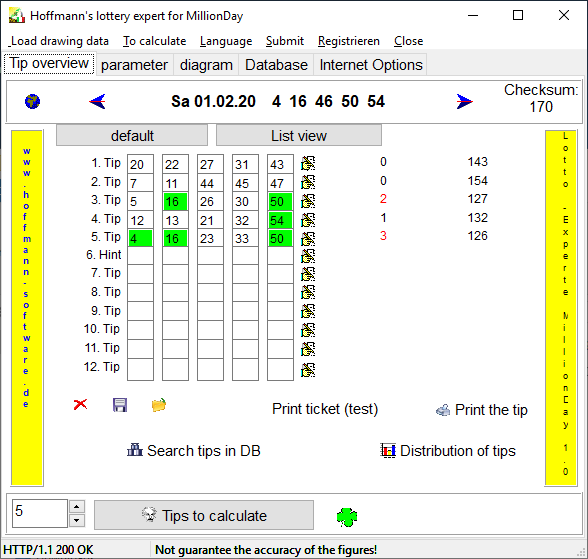
Task: Go to previous drawing with left arrow
Action: click(x=98, y=102)
